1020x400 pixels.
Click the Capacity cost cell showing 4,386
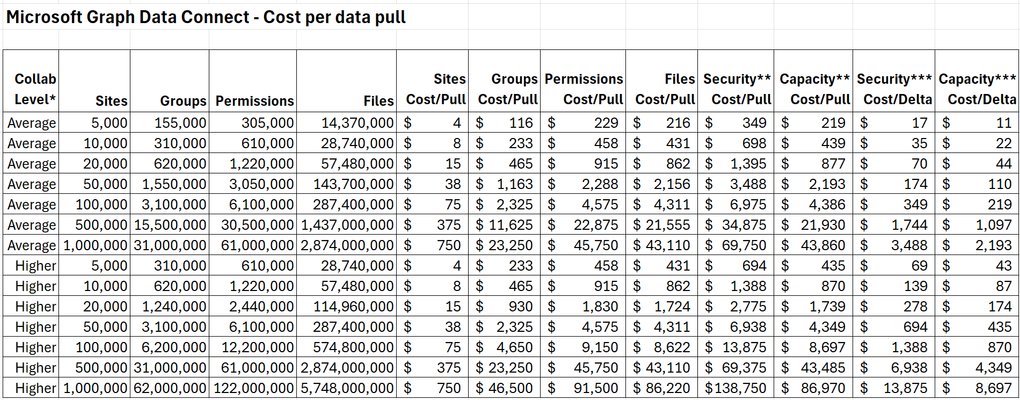pyautogui.click(x=814, y=204)
